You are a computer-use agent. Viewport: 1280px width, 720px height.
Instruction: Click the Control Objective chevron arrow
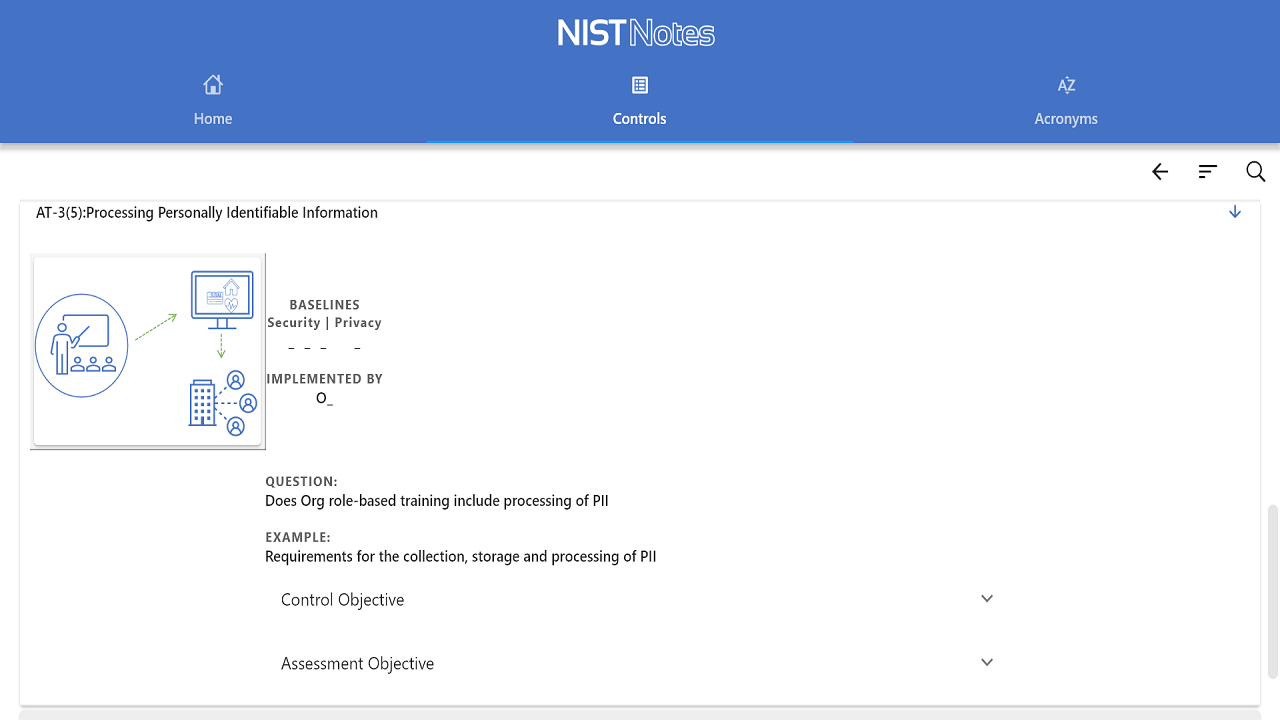(987, 599)
